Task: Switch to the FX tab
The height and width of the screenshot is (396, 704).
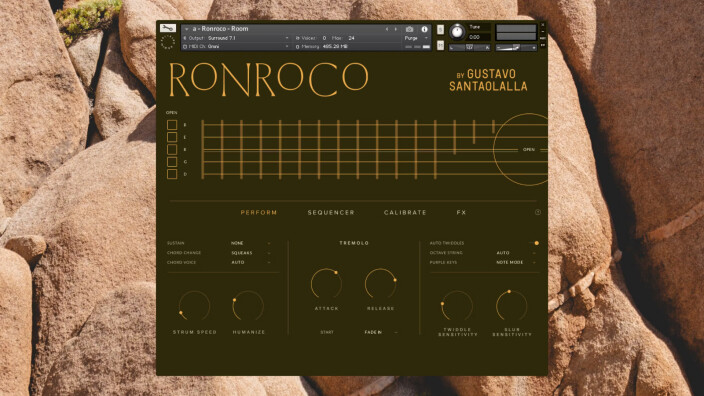Action: (x=461, y=212)
